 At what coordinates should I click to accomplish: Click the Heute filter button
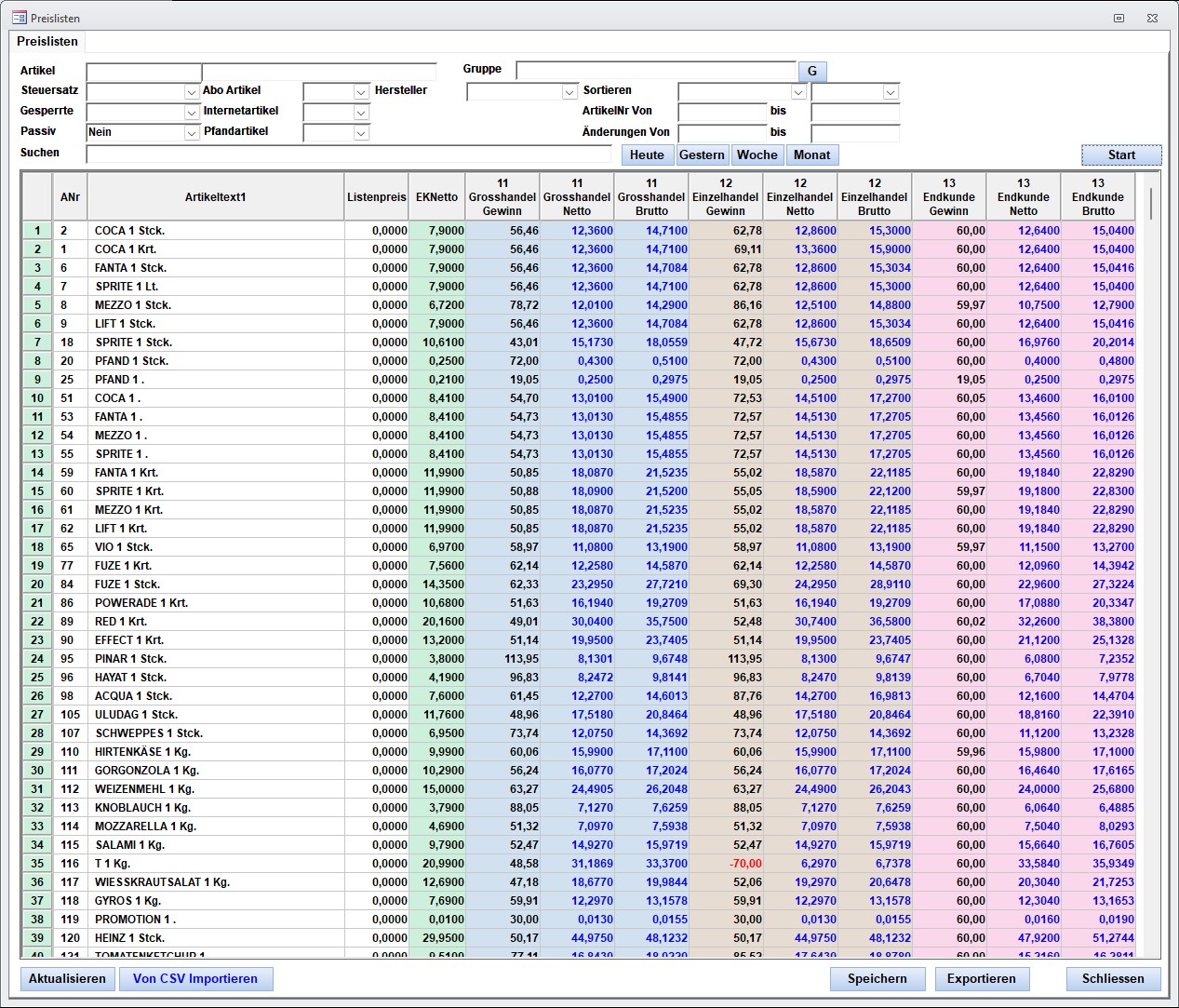[x=647, y=155]
